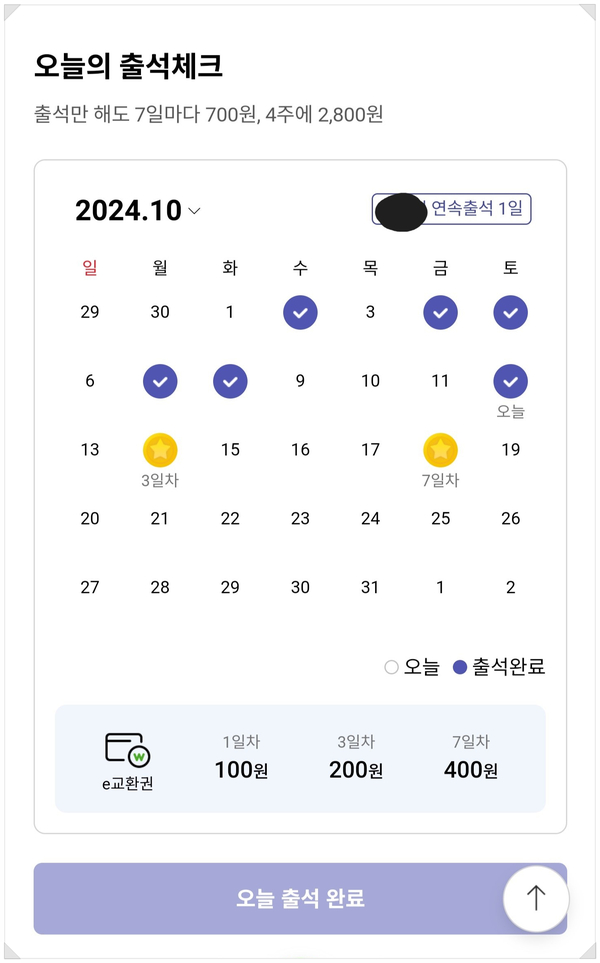Click the checkmark on Friday October 4
This screenshot has width=600, height=963.
click(440, 312)
